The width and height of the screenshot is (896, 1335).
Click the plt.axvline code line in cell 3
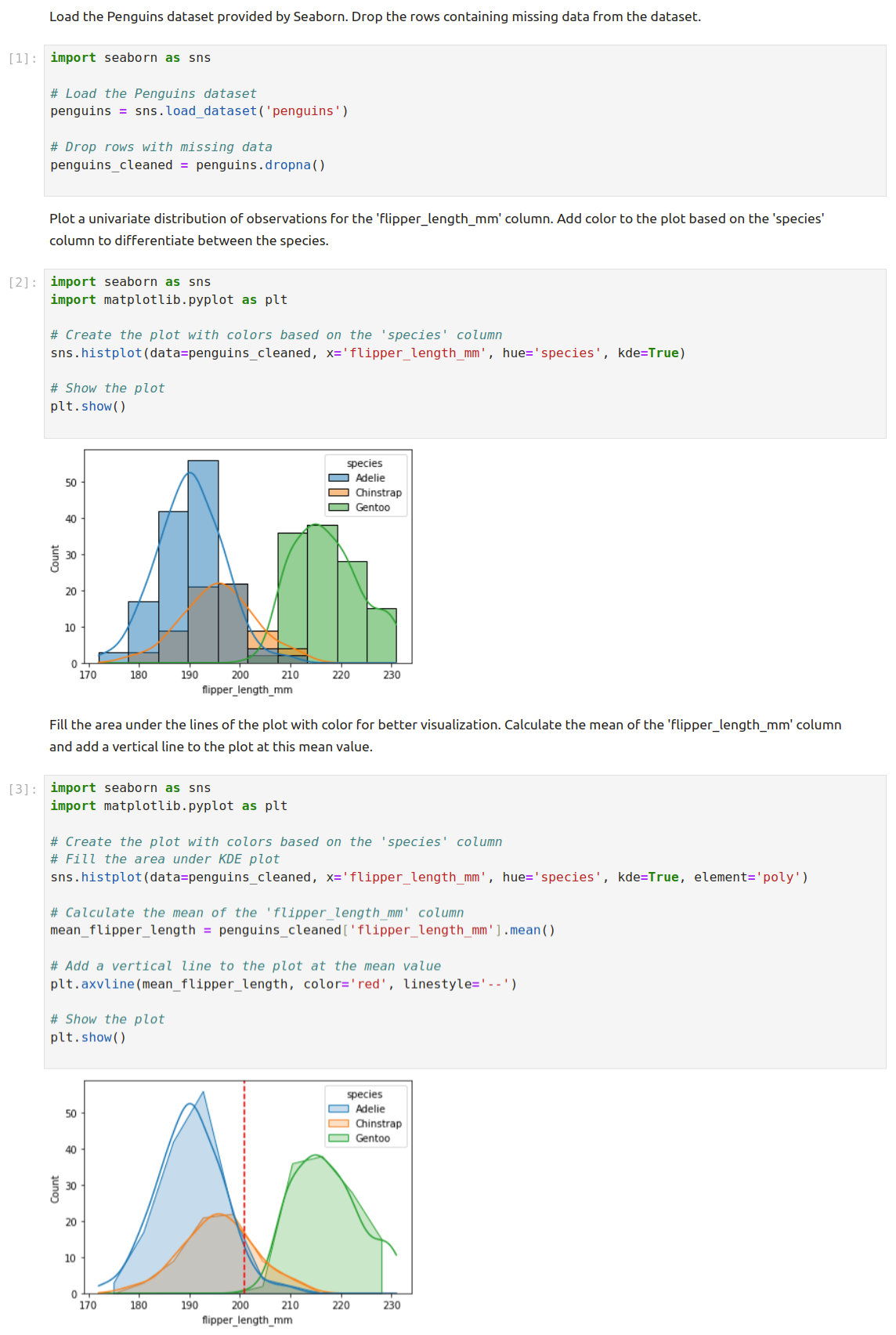pos(283,984)
